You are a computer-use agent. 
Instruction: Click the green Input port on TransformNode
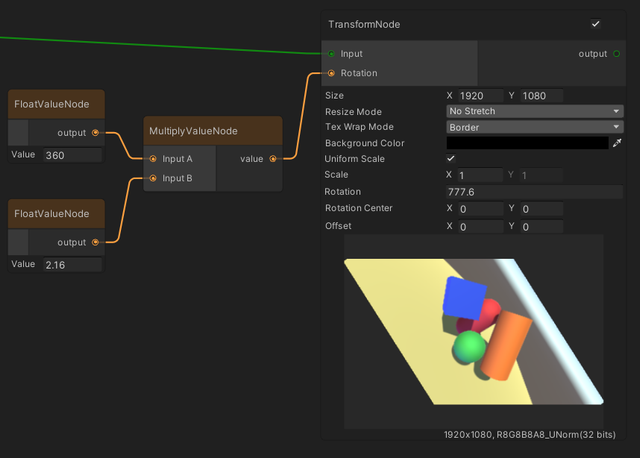(331, 54)
